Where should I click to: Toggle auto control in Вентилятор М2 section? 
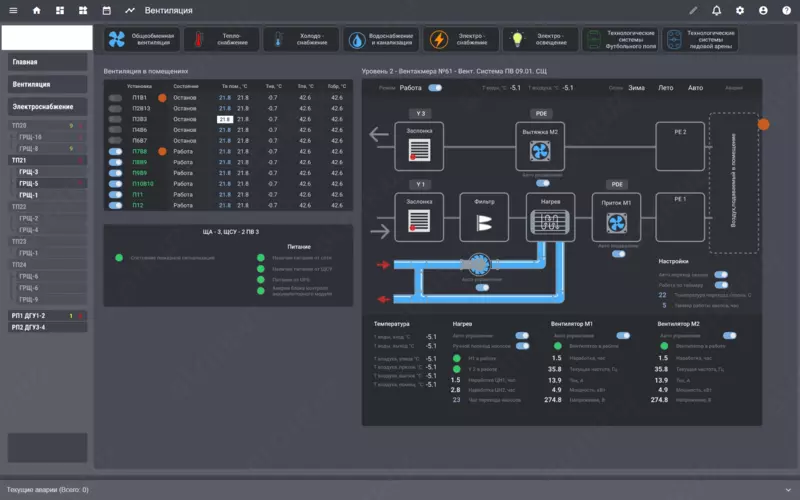pyautogui.click(x=730, y=335)
